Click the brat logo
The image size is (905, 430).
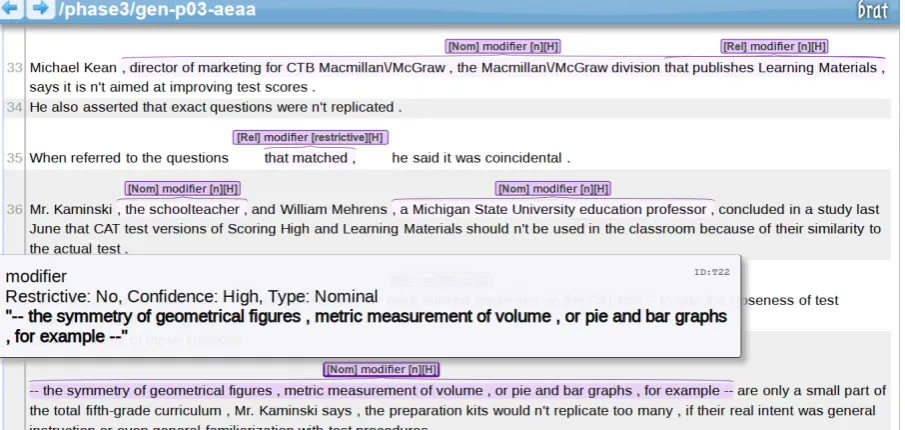pyautogui.click(x=873, y=10)
